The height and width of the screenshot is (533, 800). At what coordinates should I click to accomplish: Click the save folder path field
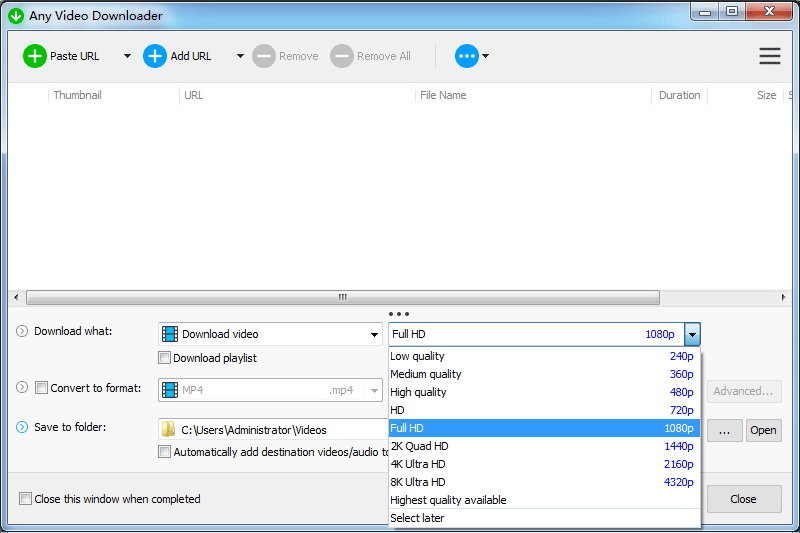273,429
